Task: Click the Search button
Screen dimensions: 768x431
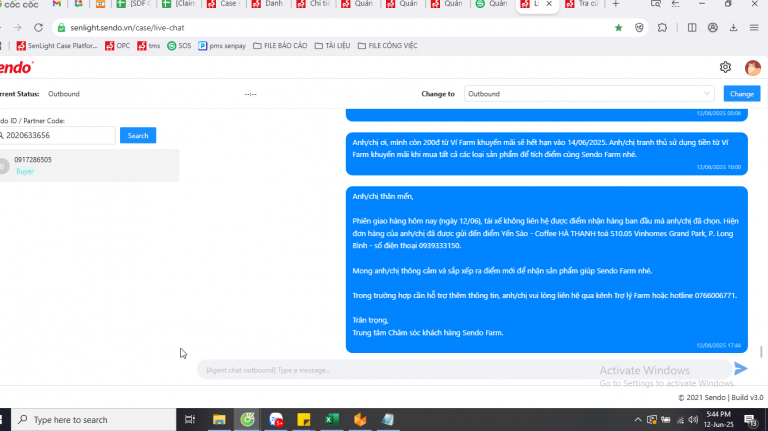Action: (138, 136)
